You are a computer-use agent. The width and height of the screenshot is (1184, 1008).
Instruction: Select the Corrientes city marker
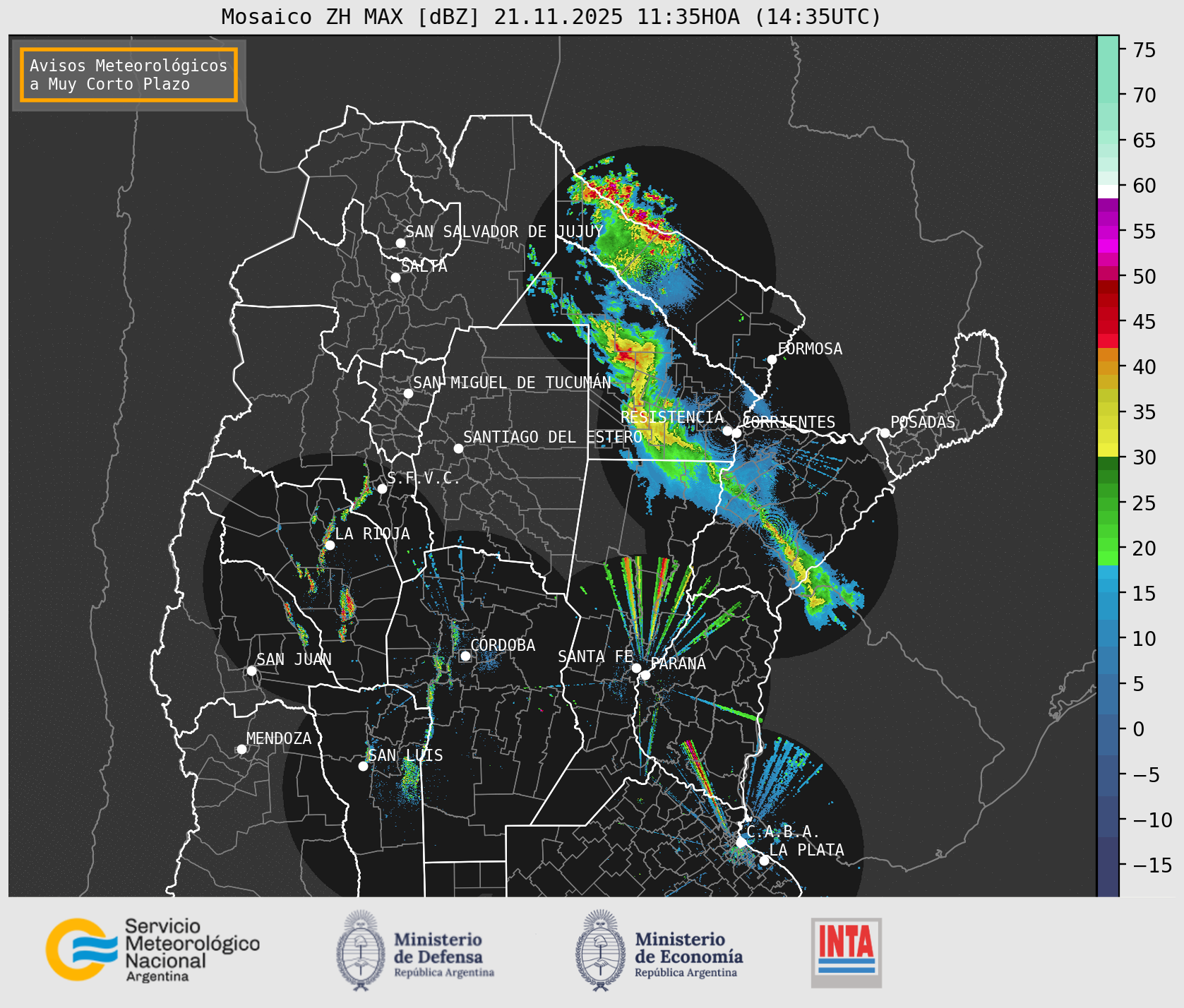(736, 433)
